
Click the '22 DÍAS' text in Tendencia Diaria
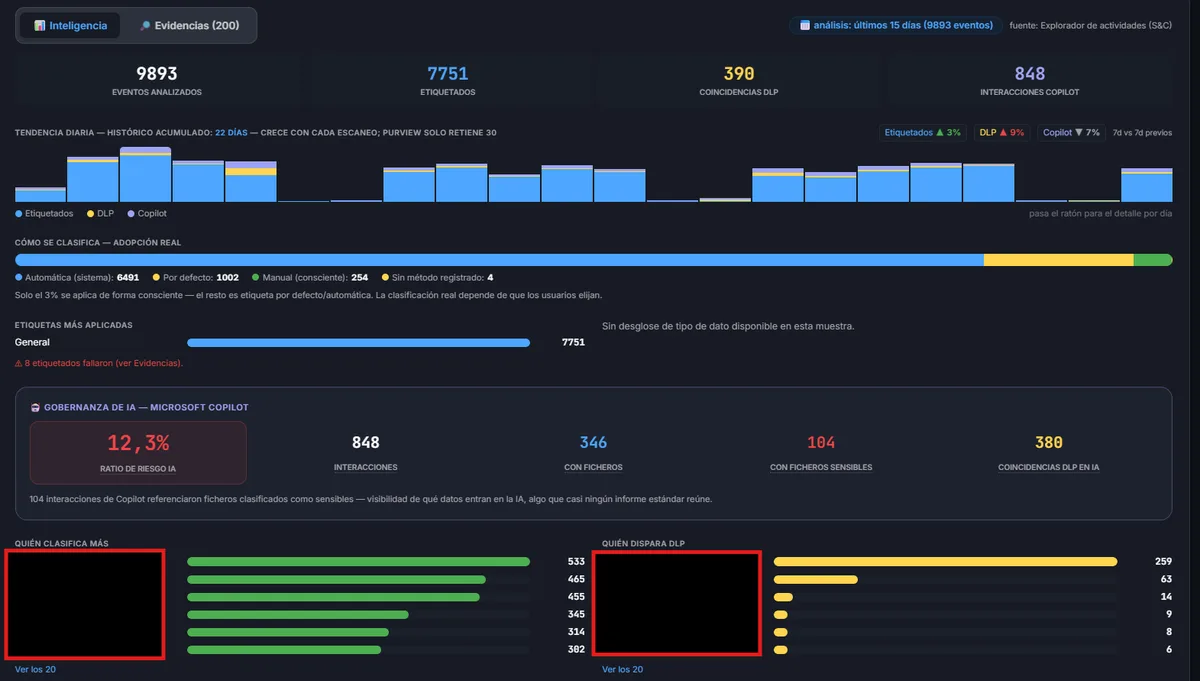click(231, 133)
